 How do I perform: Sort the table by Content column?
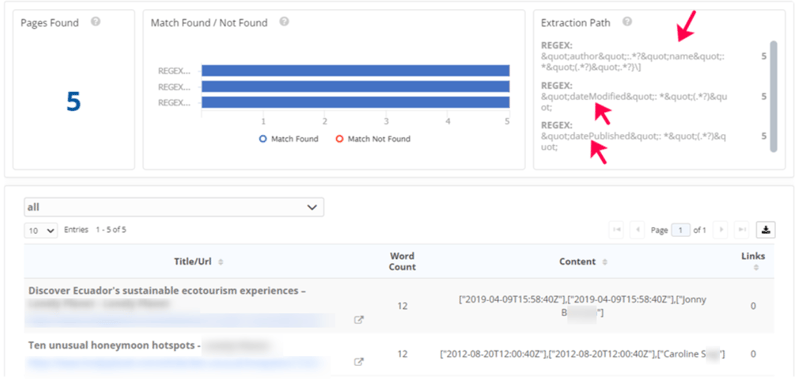coord(582,262)
